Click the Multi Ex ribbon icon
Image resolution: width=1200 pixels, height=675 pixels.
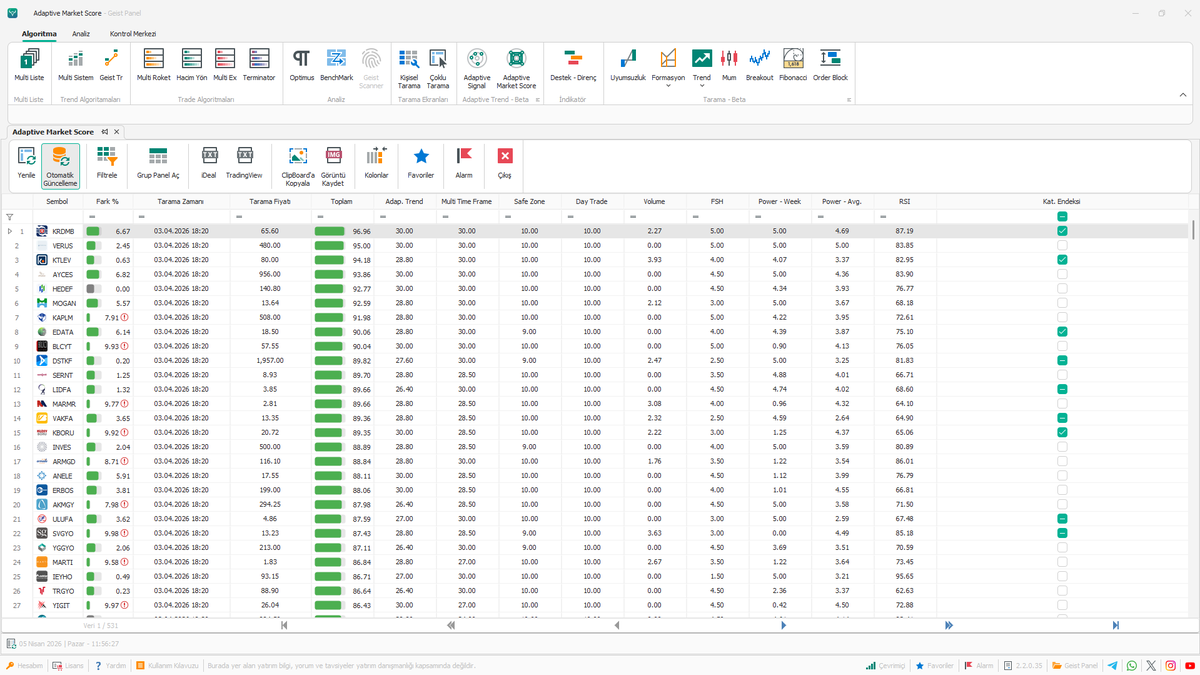coord(225,65)
